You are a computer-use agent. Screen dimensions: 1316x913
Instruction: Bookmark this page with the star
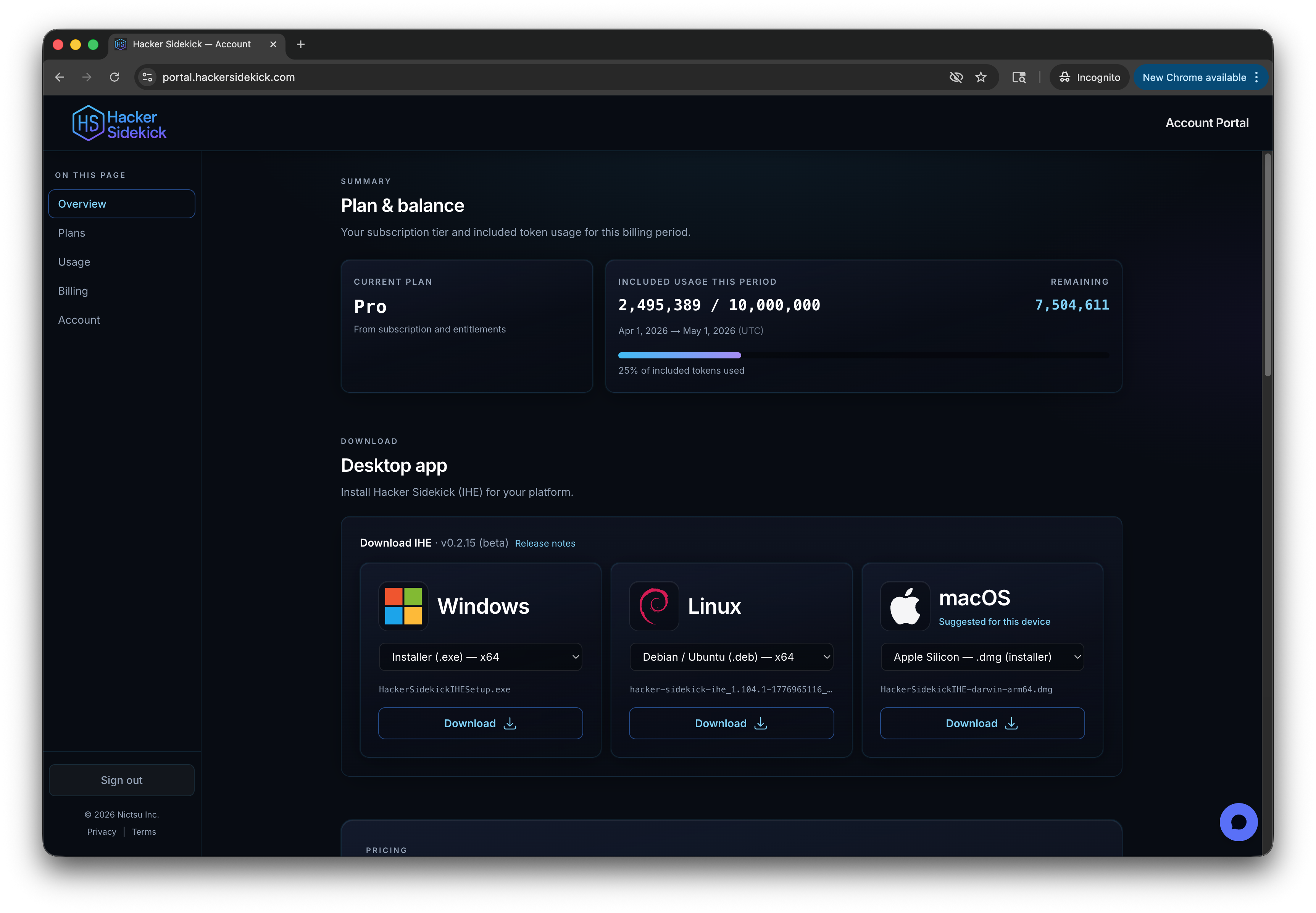[981, 77]
